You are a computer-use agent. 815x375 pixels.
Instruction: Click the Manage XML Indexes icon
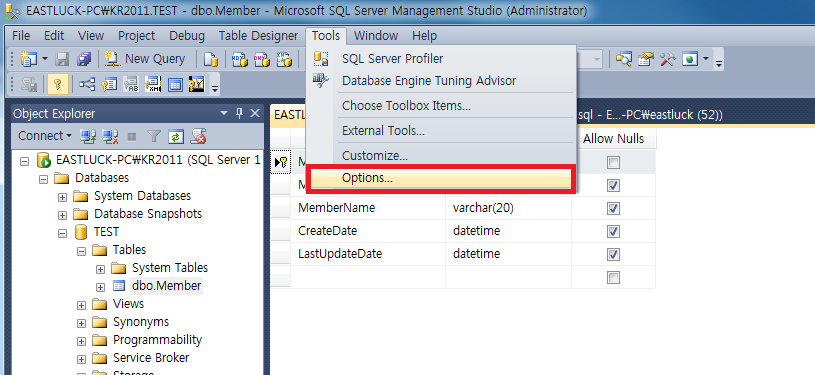(153, 84)
